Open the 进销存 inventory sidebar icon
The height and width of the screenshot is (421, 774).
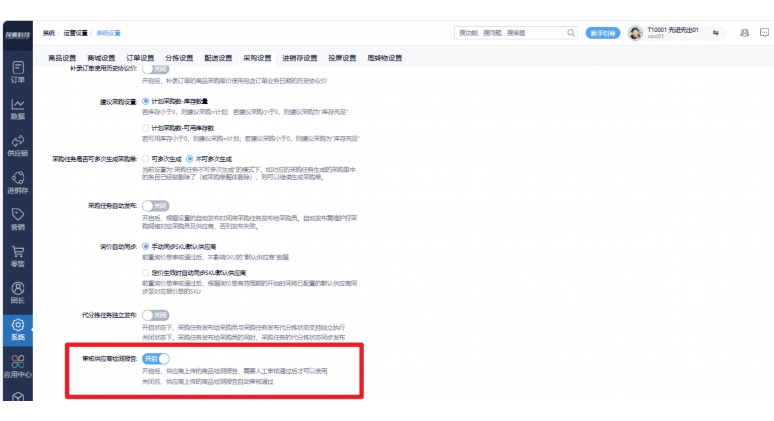(18, 183)
